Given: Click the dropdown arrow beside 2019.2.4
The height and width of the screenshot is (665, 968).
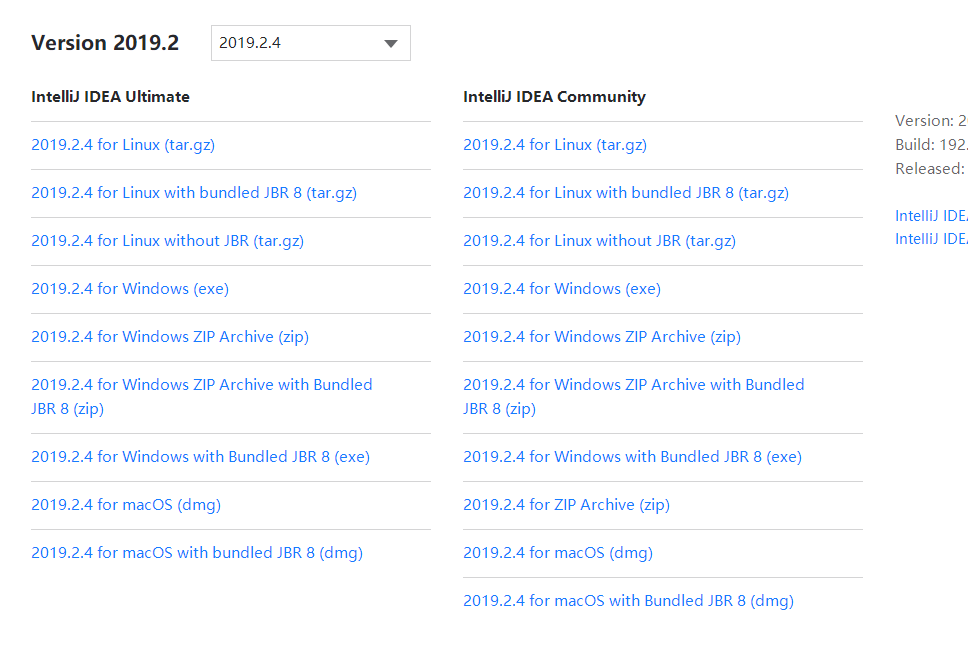Looking at the screenshot, I should [x=391, y=43].
